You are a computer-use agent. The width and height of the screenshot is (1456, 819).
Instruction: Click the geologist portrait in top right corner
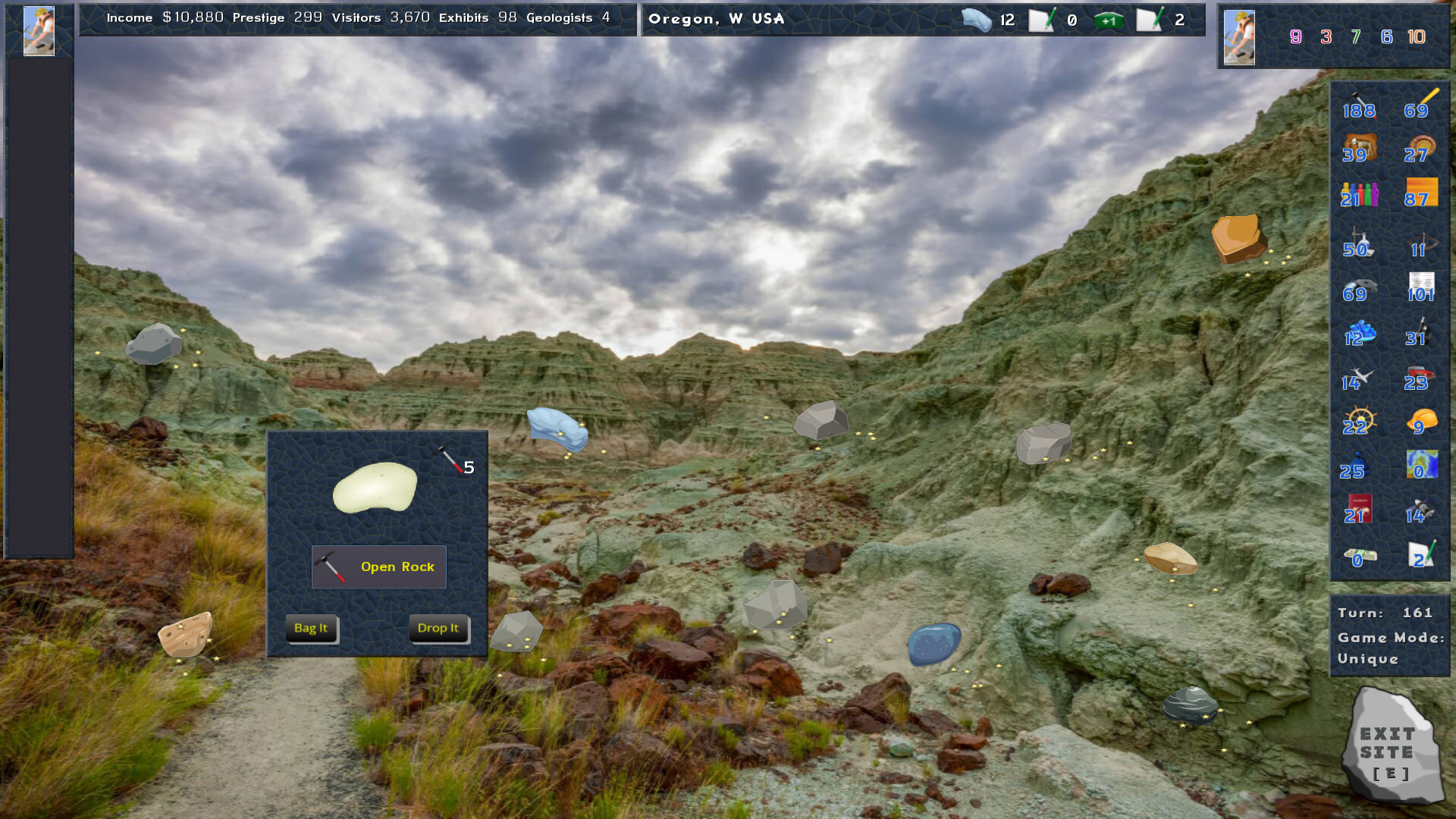point(1238,36)
